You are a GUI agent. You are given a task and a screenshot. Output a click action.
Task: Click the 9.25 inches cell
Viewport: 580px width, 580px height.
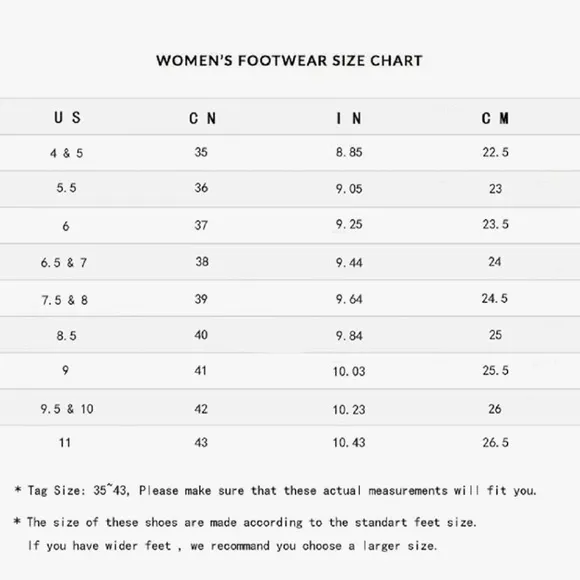point(349,224)
